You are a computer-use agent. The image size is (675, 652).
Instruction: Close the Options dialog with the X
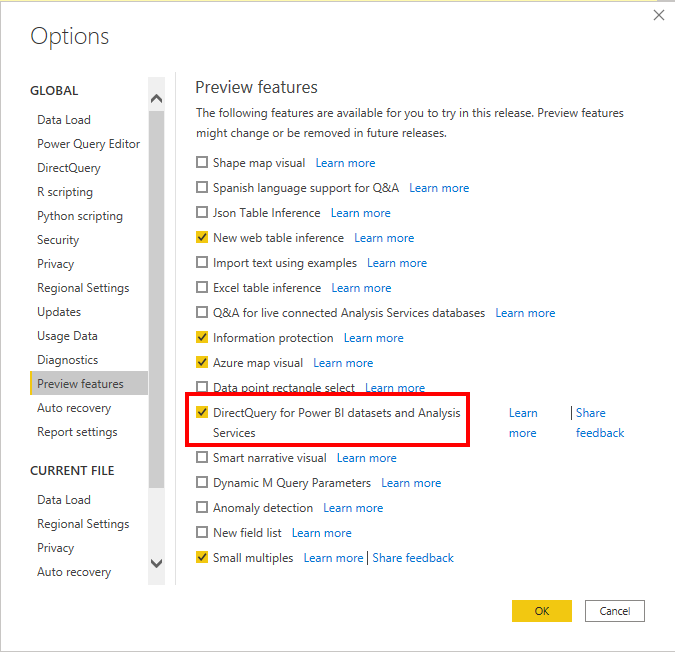[x=659, y=15]
